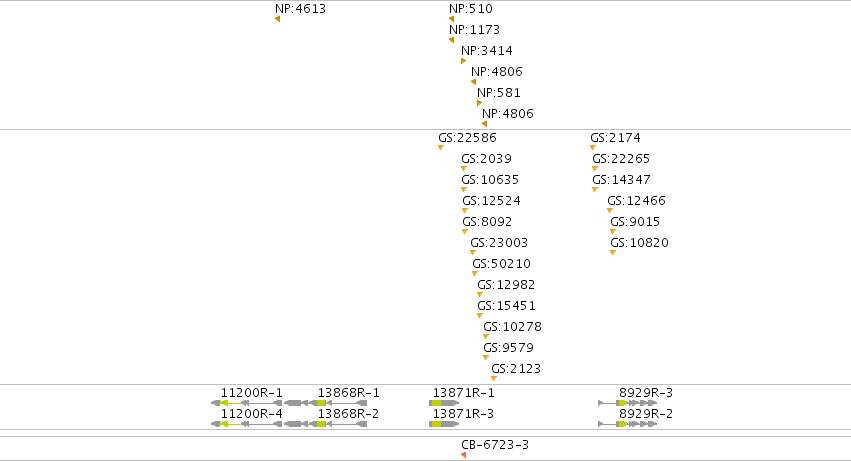Screen dimensions: 851x461
Task: Select the GS:2039 feature label
Action: coord(486,159)
